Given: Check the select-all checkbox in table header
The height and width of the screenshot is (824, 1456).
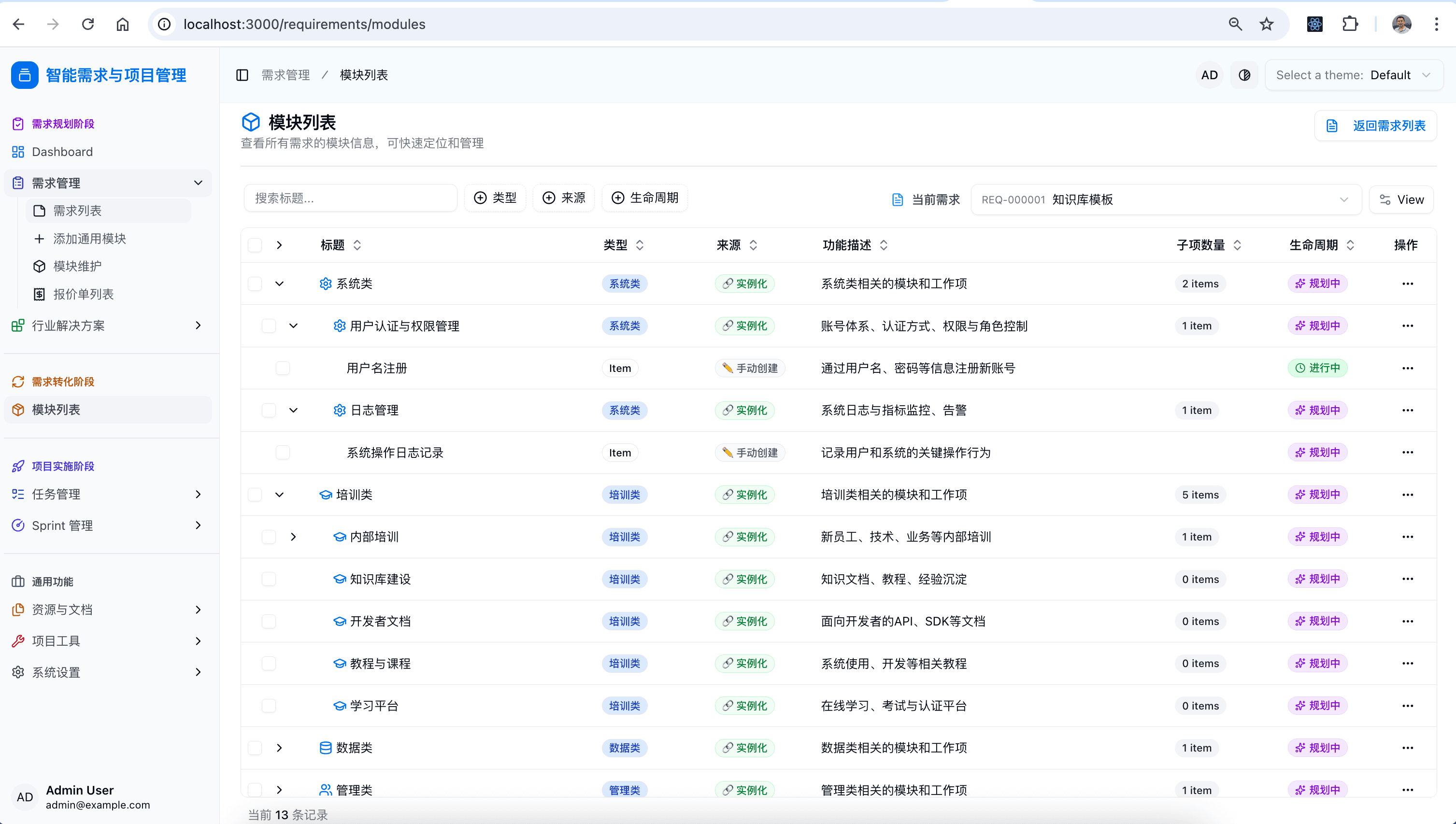Looking at the screenshot, I should tap(256, 245).
